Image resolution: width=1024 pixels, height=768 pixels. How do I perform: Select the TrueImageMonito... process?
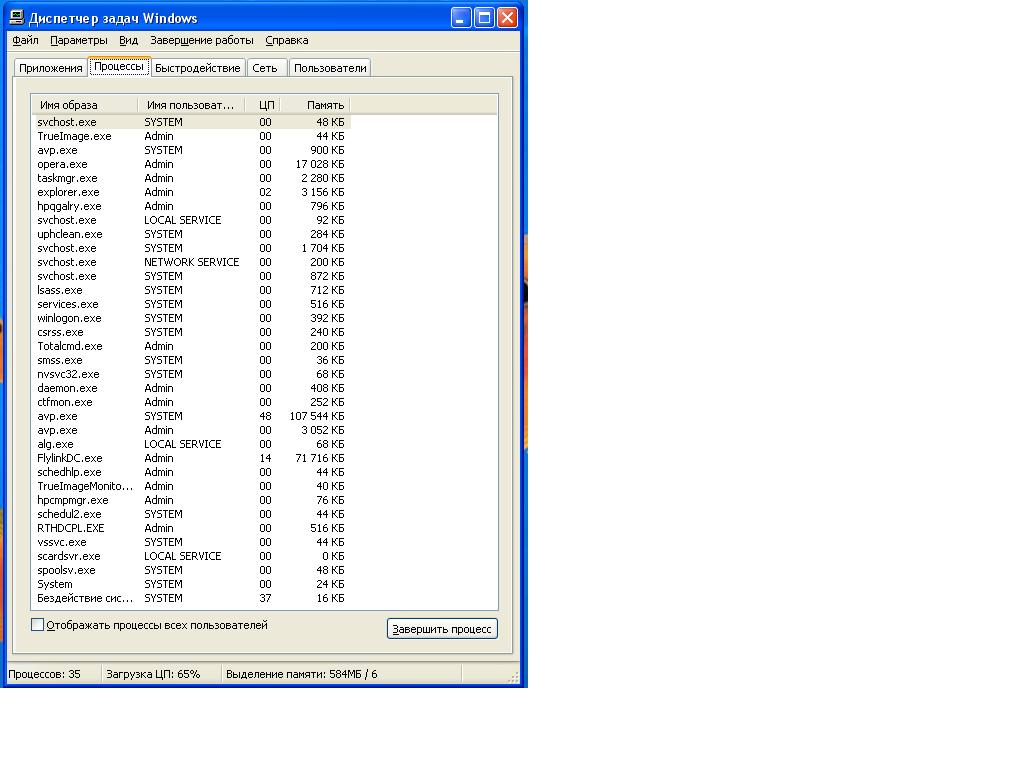191,487
